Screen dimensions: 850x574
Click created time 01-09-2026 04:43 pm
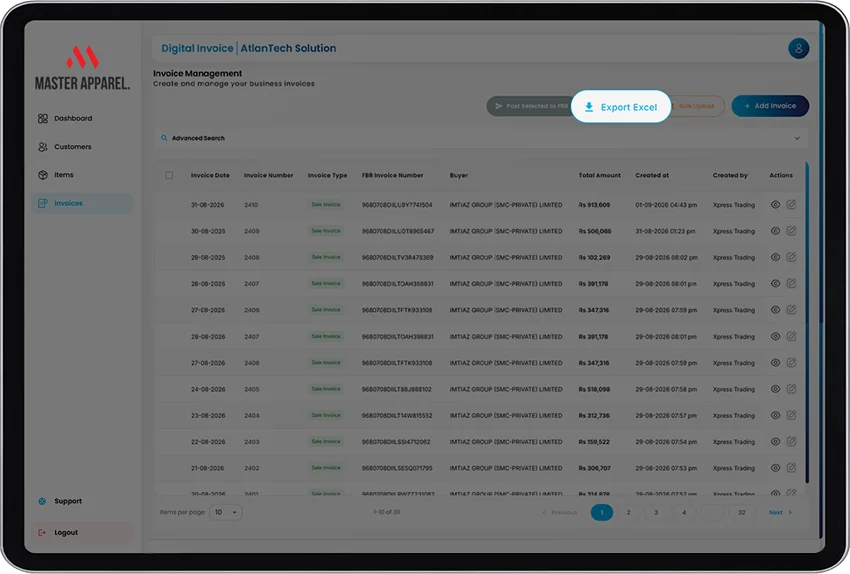[x=666, y=205]
